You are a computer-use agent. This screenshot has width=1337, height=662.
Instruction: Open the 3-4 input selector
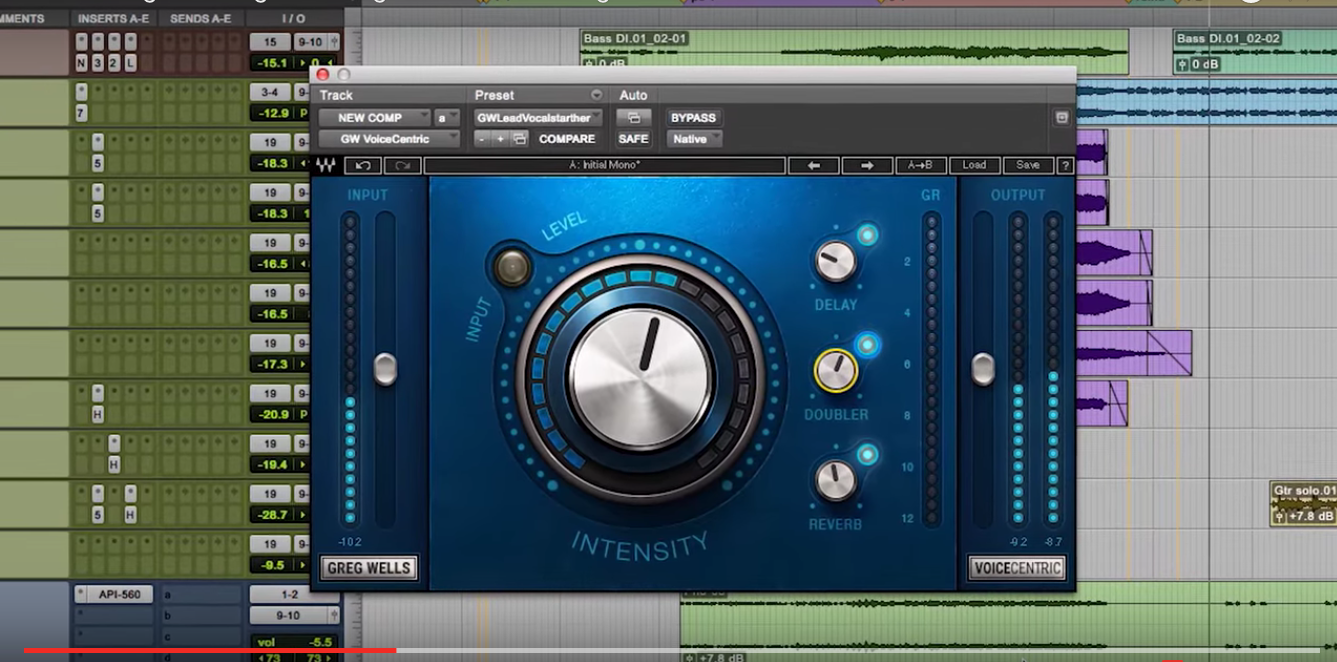pyautogui.click(x=270, y=92)
